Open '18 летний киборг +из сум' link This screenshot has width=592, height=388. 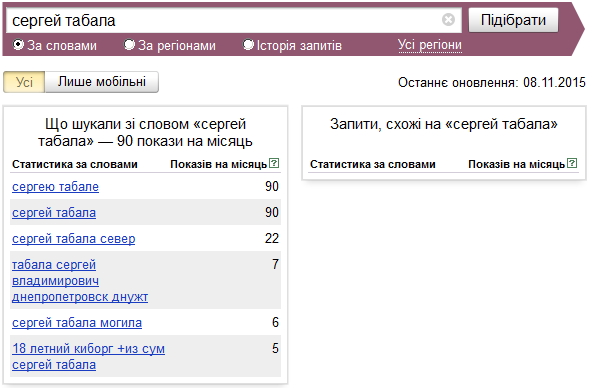point(88,357)
